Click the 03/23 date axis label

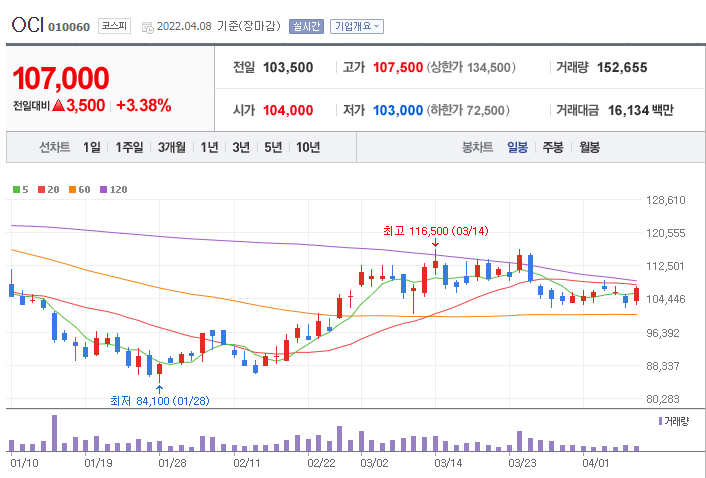tap(522, 463)
